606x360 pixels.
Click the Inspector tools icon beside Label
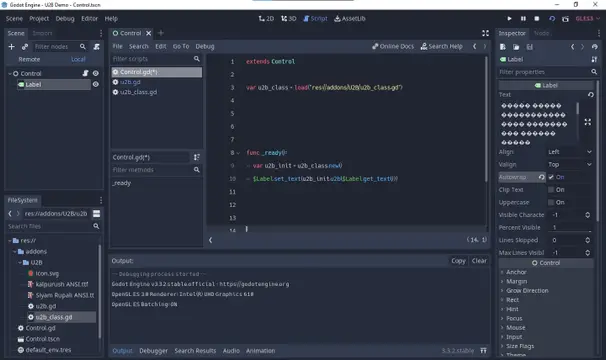(594, 60)
